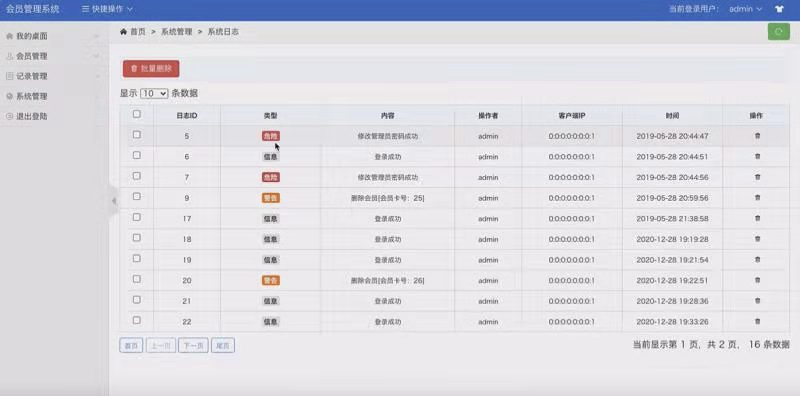Click the red 危险 tag in row ID 5
800x396 pixels.
tap(271, 136)
